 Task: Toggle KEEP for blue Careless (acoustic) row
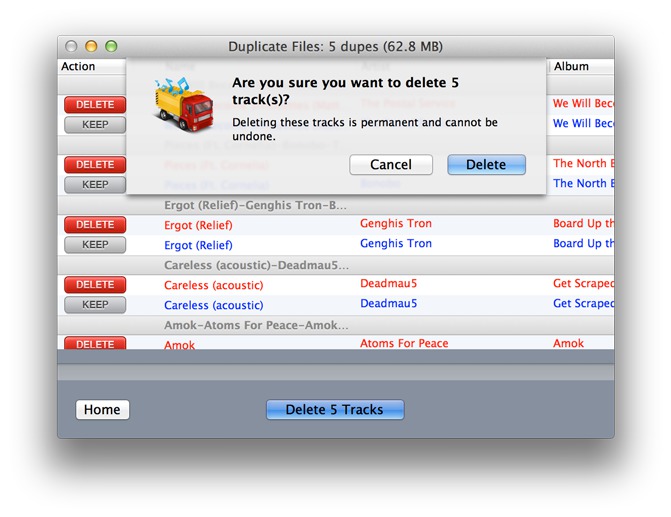(x=95, y=305)
